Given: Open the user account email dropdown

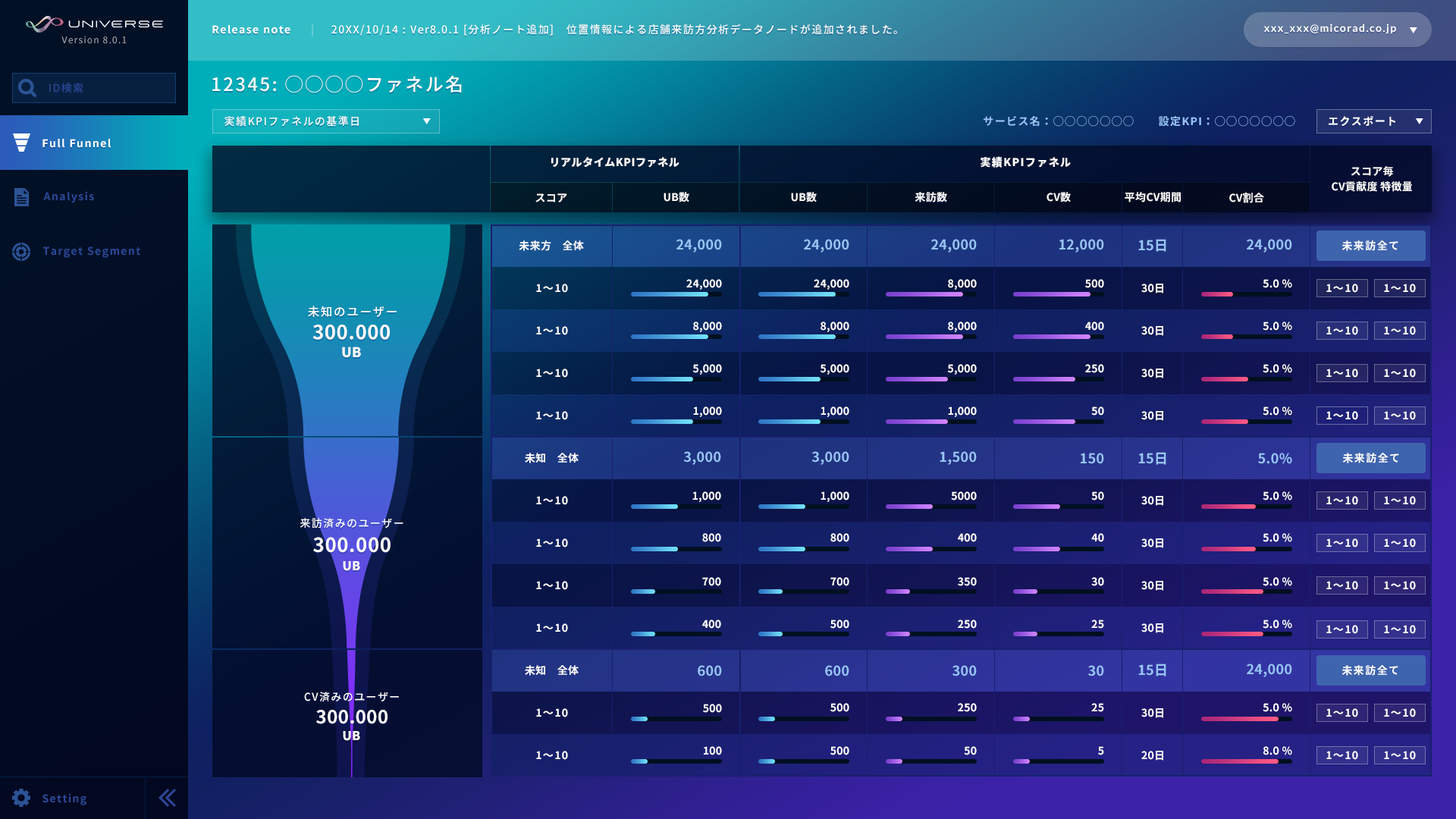Looking at the screenshot, I should click(x=1338, y=30).
